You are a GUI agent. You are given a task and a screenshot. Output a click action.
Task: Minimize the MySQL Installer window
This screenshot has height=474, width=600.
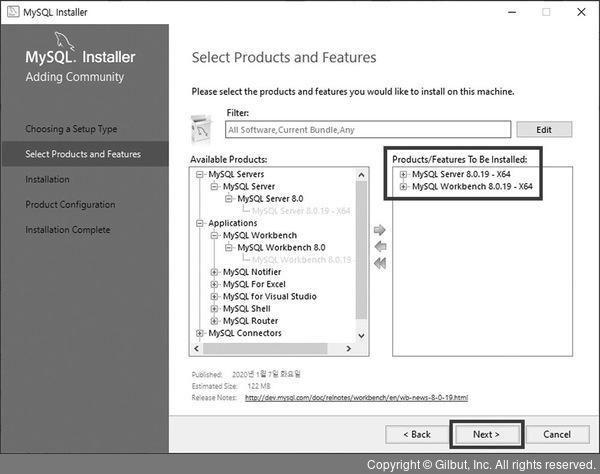[x=512, y=12]
